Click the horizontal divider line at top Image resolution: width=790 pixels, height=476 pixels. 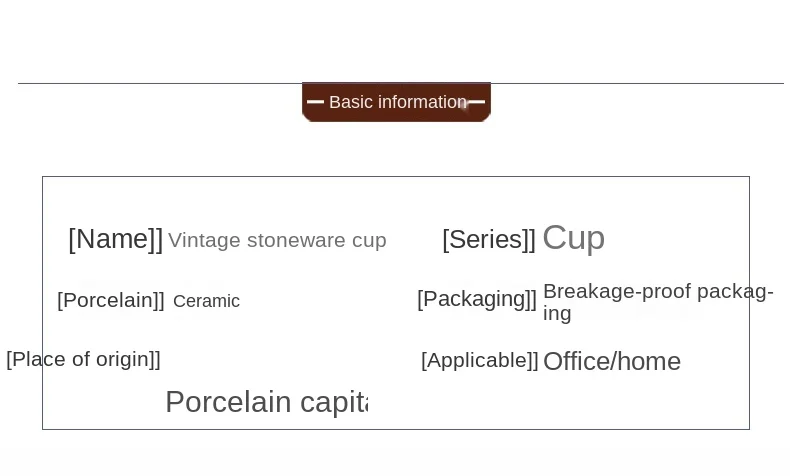click(401, 83)
